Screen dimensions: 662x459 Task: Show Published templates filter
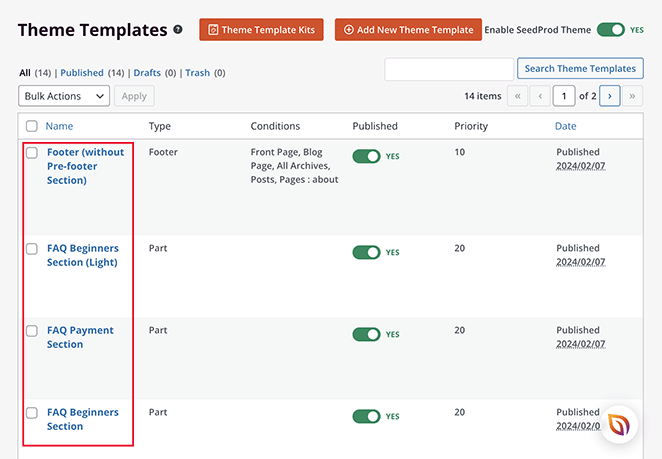84,73
